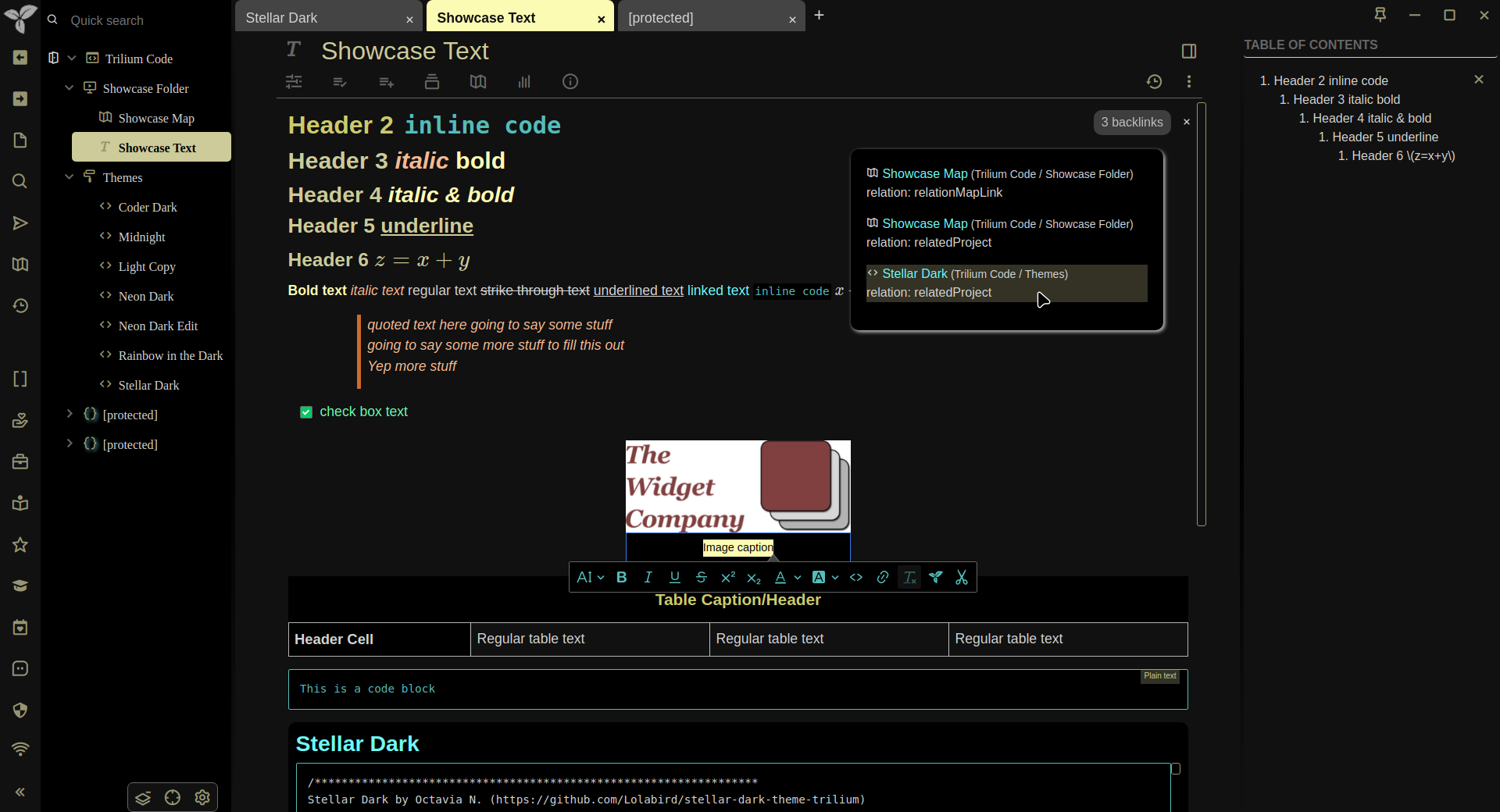Open the font size dropdown in toolbar
Screen dimensions: 1500x812
(x=590, y=578)
